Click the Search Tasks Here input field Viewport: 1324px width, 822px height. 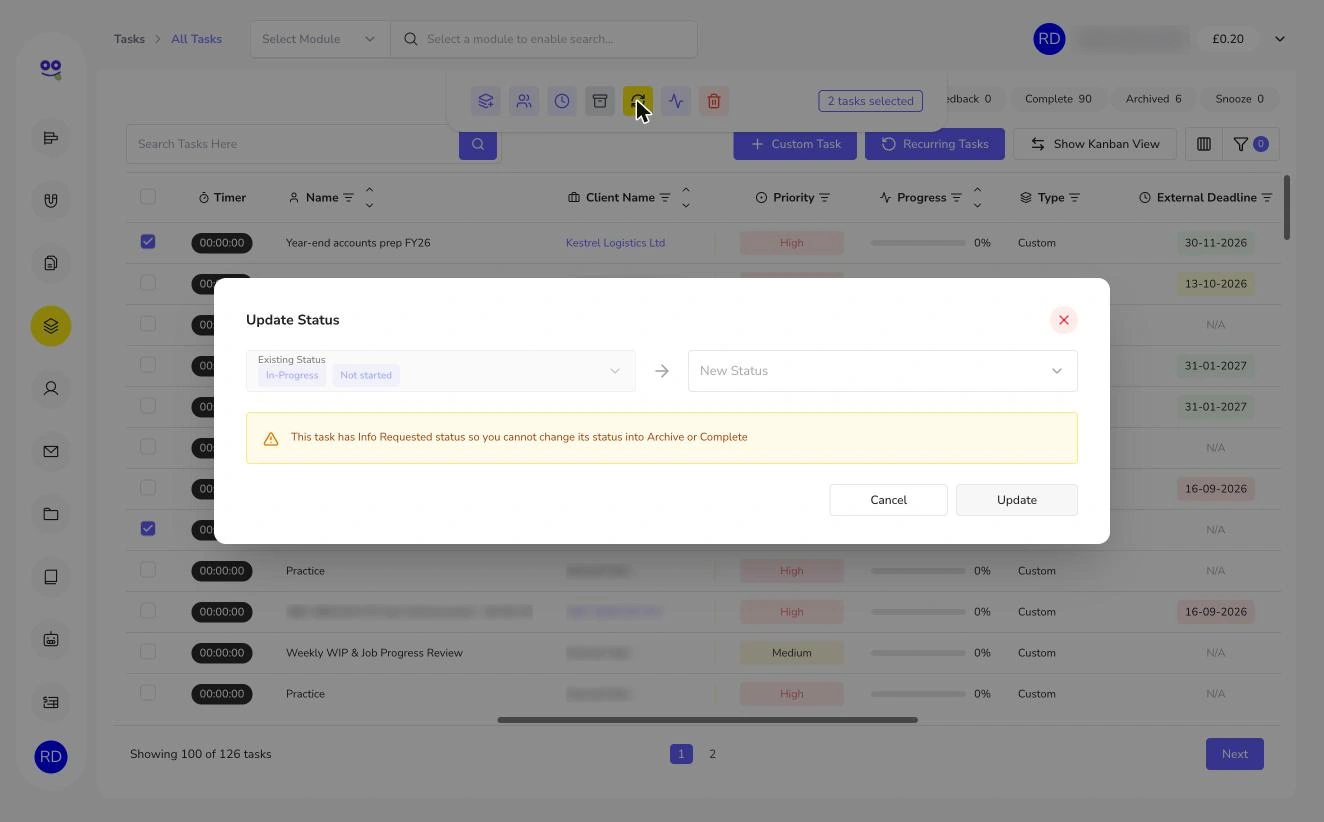coord(292,144)
